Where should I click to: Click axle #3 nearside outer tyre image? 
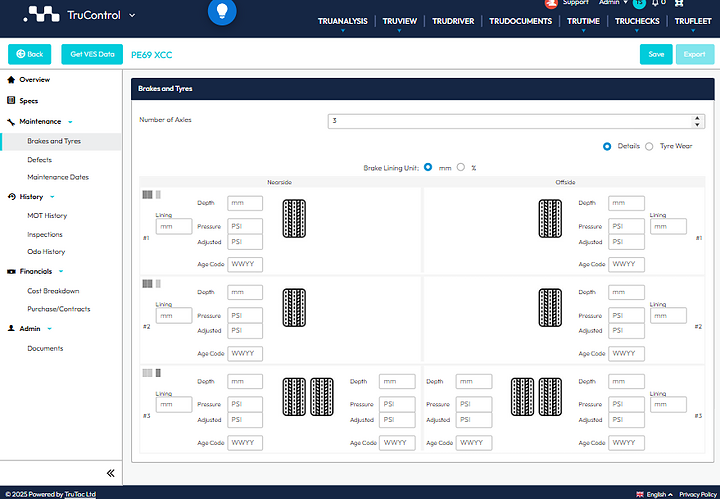(294, 397)
